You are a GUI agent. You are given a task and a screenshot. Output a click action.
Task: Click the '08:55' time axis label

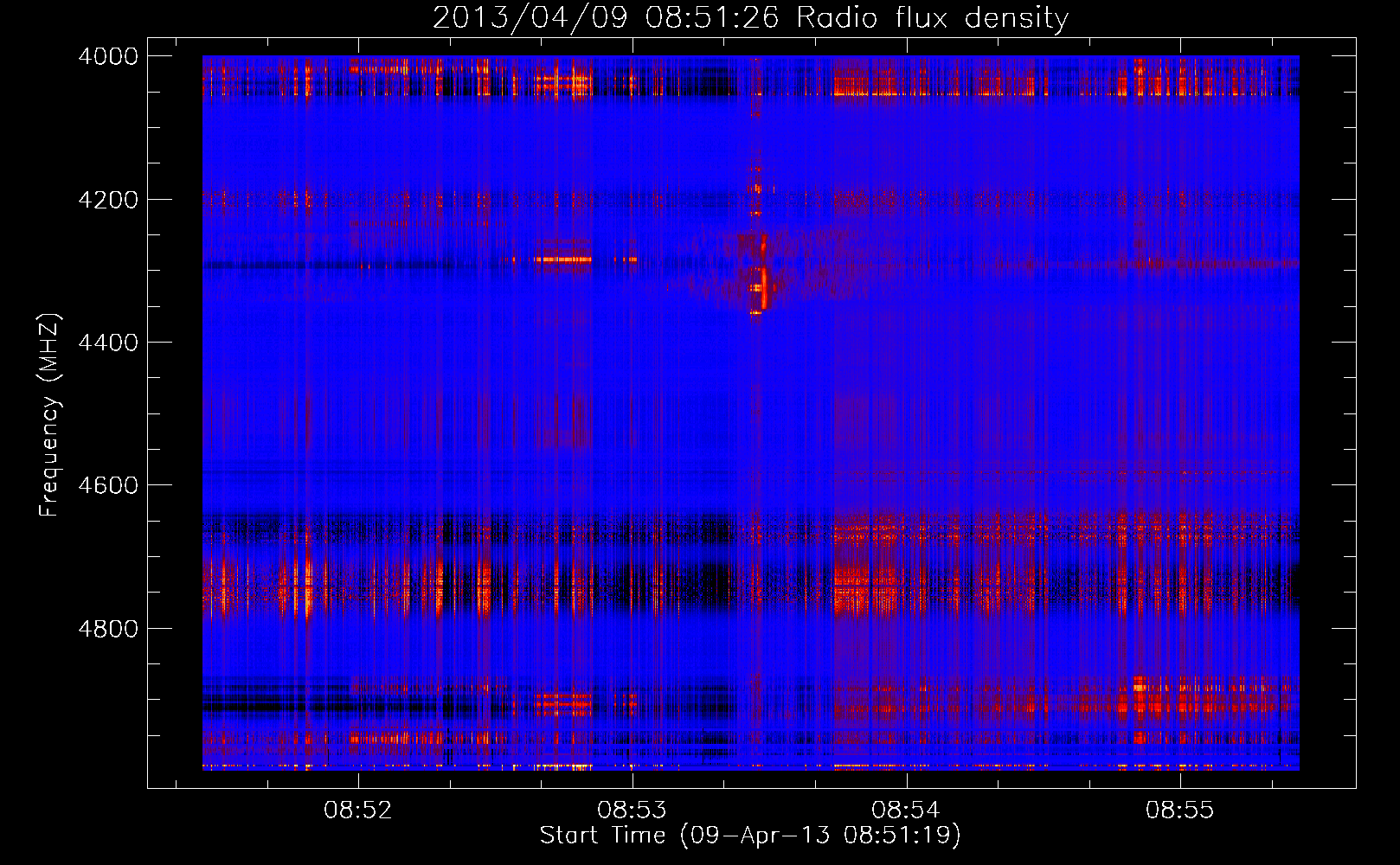pyautogui.click(x=1179, y=811)
